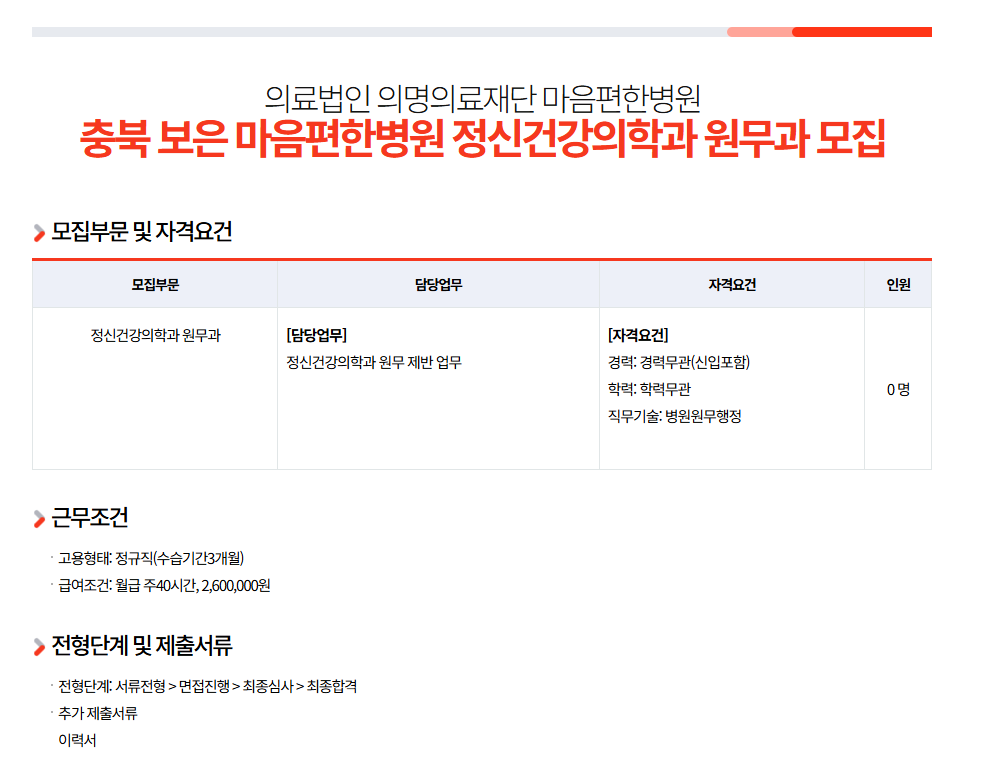Click the text 정신건강의학과 원무 제반 업무
The height and width of the screenshot is (773, 983).
tap(374, 362)
